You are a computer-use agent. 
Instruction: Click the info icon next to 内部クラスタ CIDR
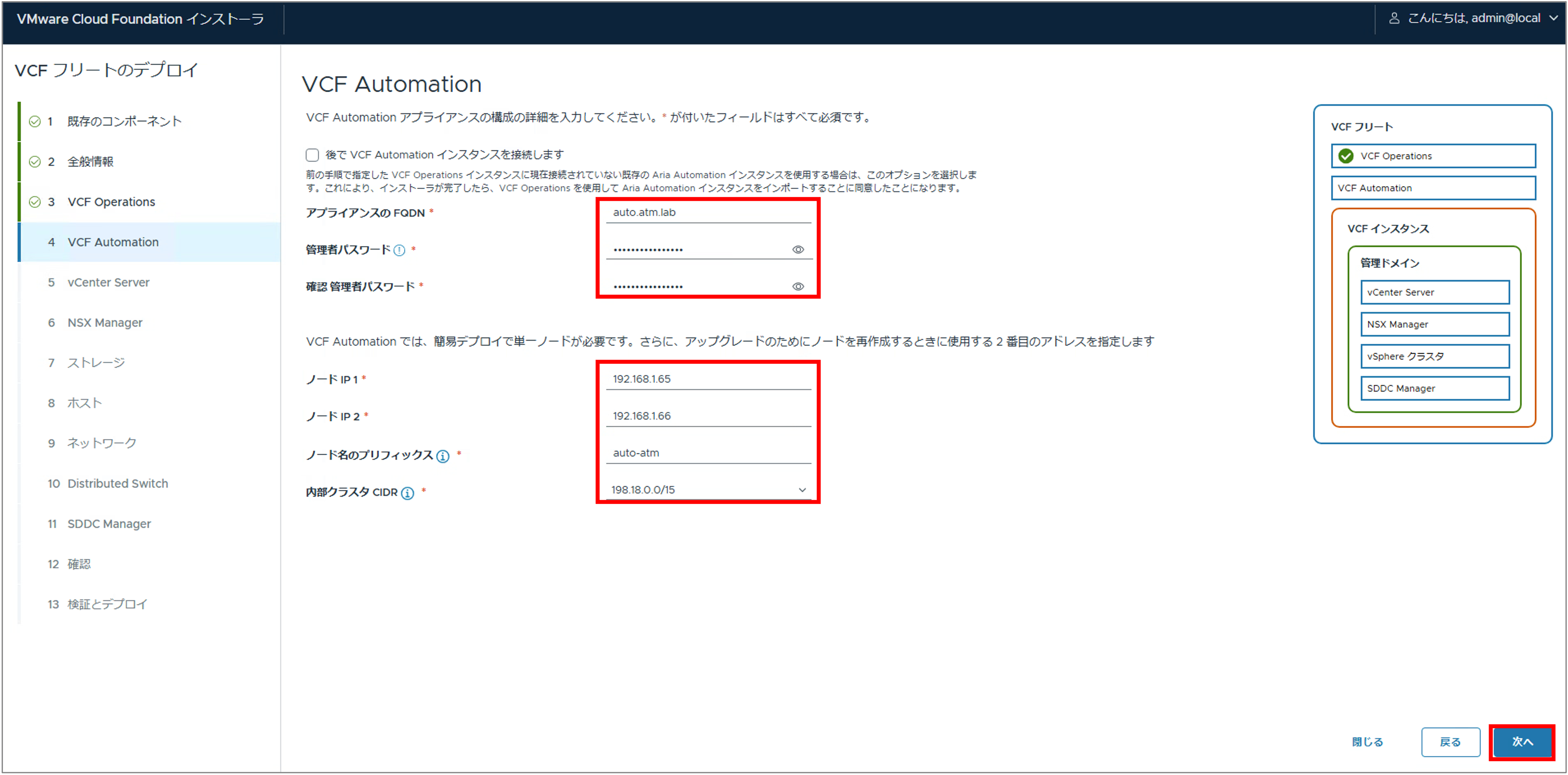point(408,493)
